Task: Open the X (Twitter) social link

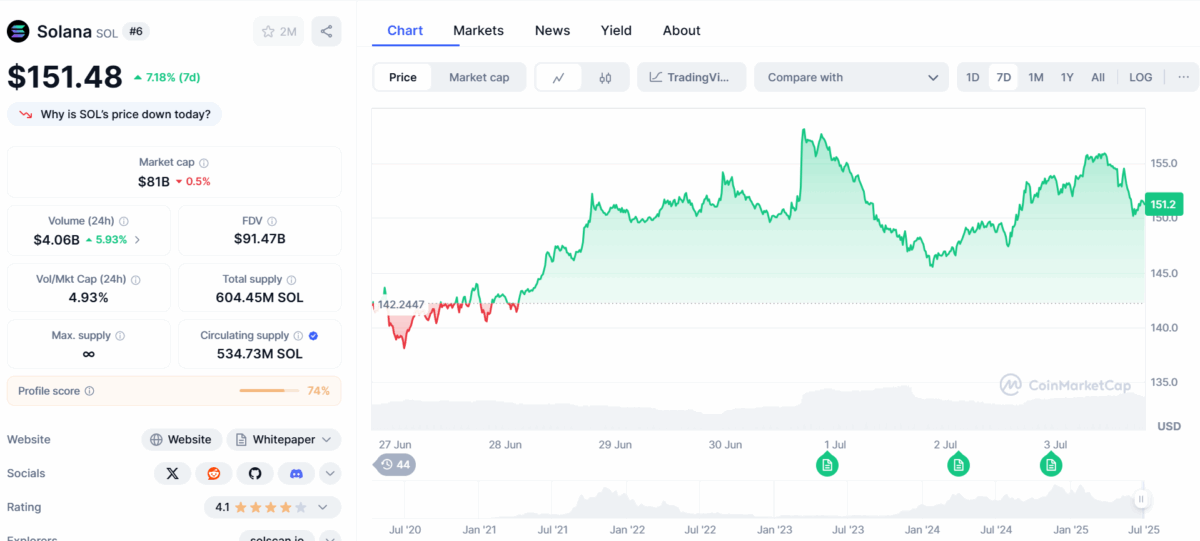Action: [x=173, y=473]
